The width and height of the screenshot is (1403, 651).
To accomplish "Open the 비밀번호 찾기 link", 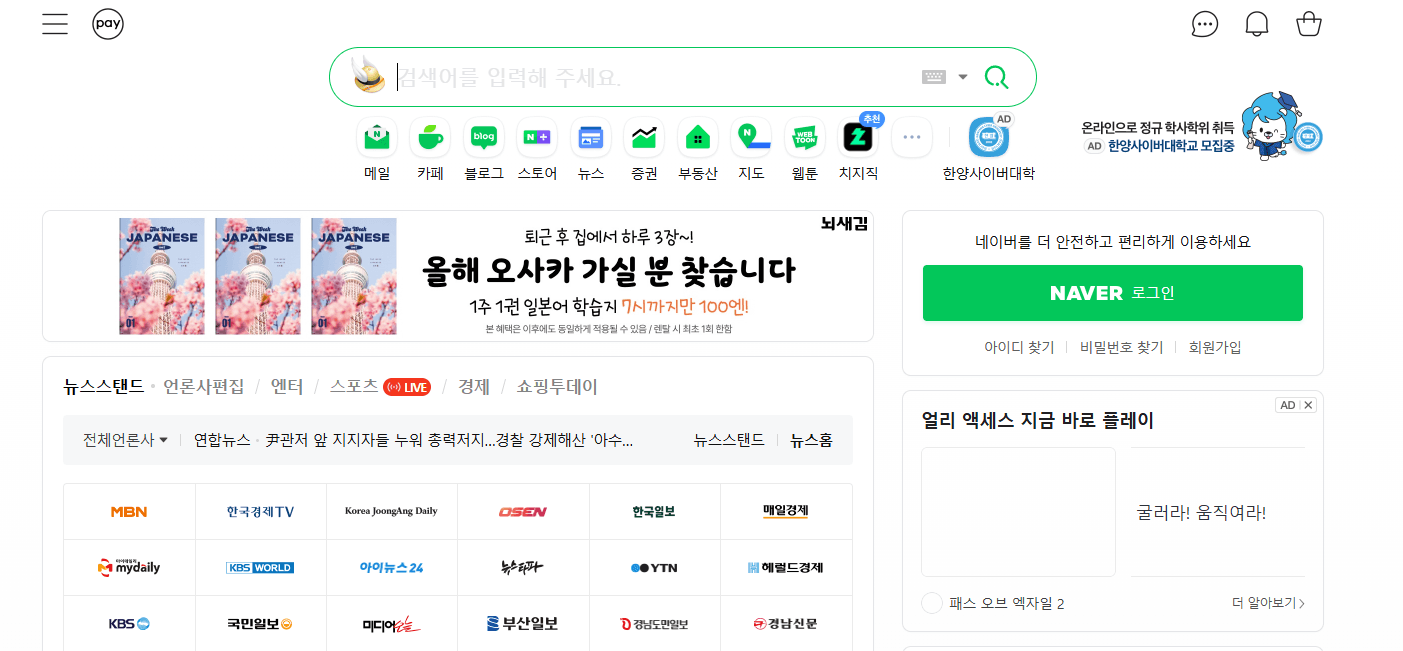I will pos(1122,347).
